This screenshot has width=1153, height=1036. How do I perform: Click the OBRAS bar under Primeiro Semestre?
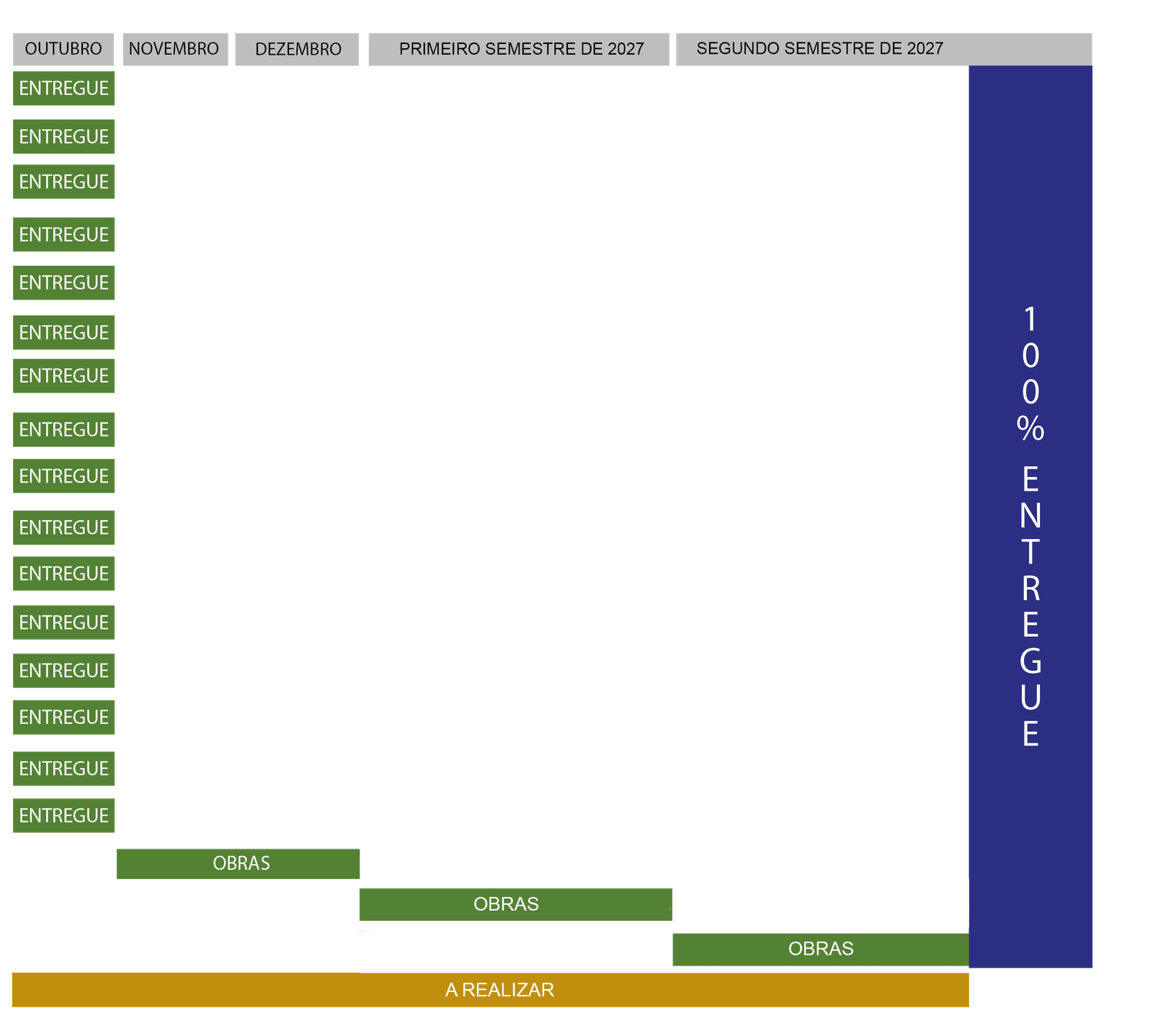515,904
